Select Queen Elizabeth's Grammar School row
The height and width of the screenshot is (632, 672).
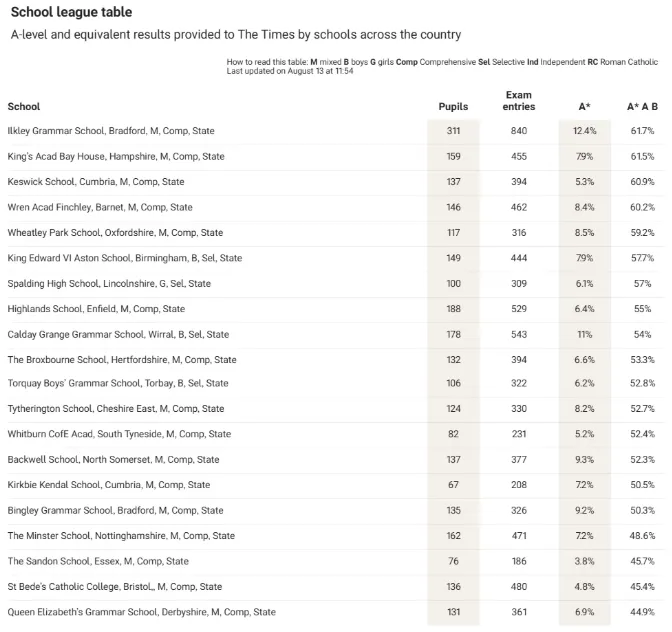click(x=336, y=612)
